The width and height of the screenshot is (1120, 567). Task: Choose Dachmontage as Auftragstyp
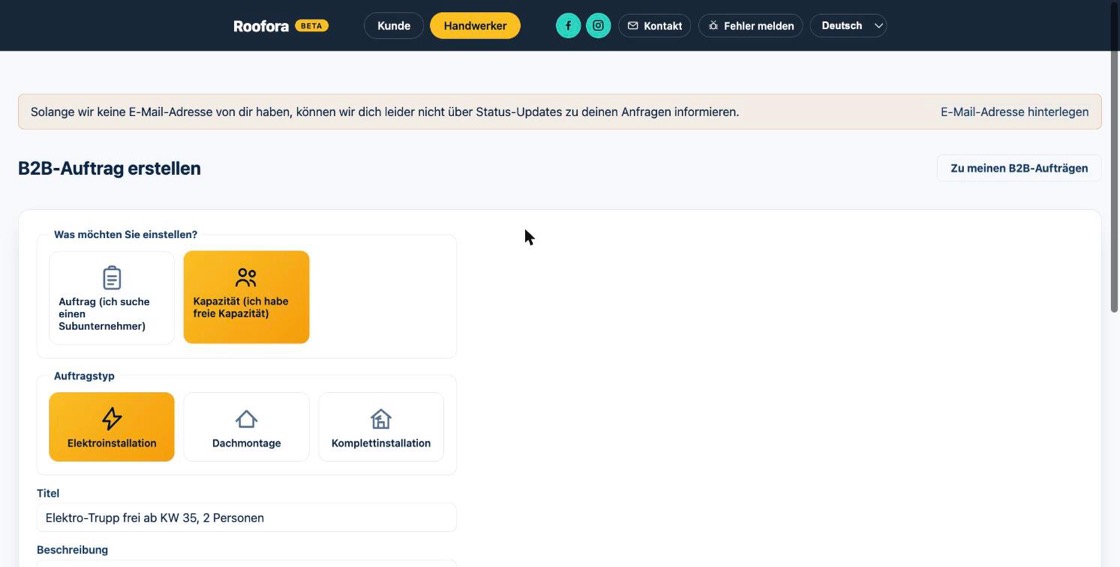pyautogui.click(x=246, y=427)
